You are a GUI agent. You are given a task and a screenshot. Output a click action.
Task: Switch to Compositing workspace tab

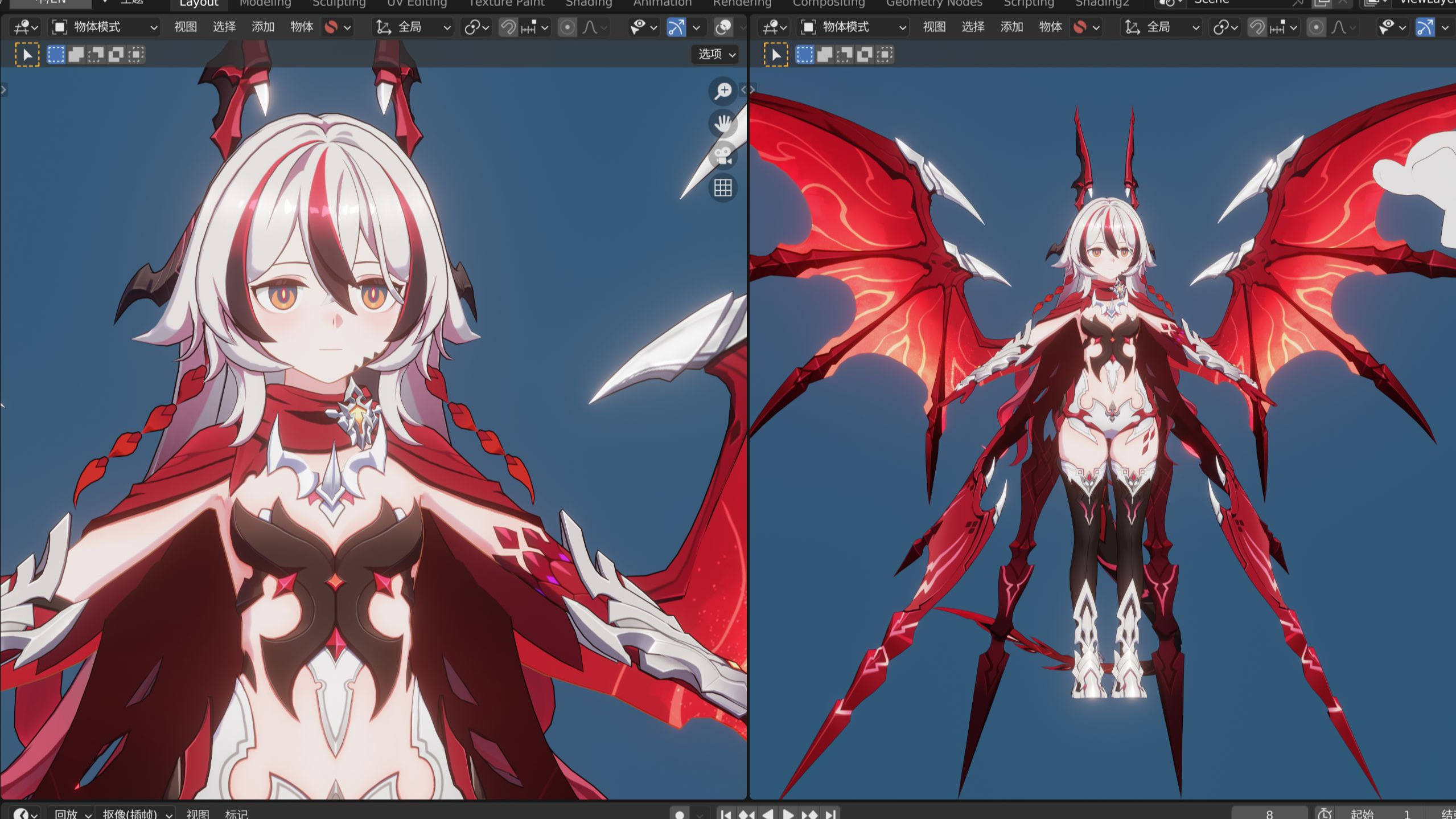click(x=828, y=3)
